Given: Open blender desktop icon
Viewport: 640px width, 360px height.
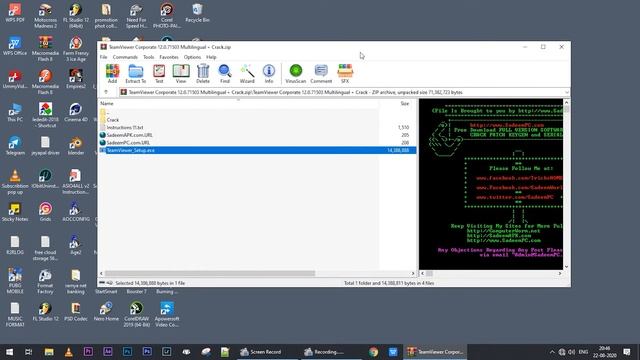Looking at the screenshot, I should point(76,146).
